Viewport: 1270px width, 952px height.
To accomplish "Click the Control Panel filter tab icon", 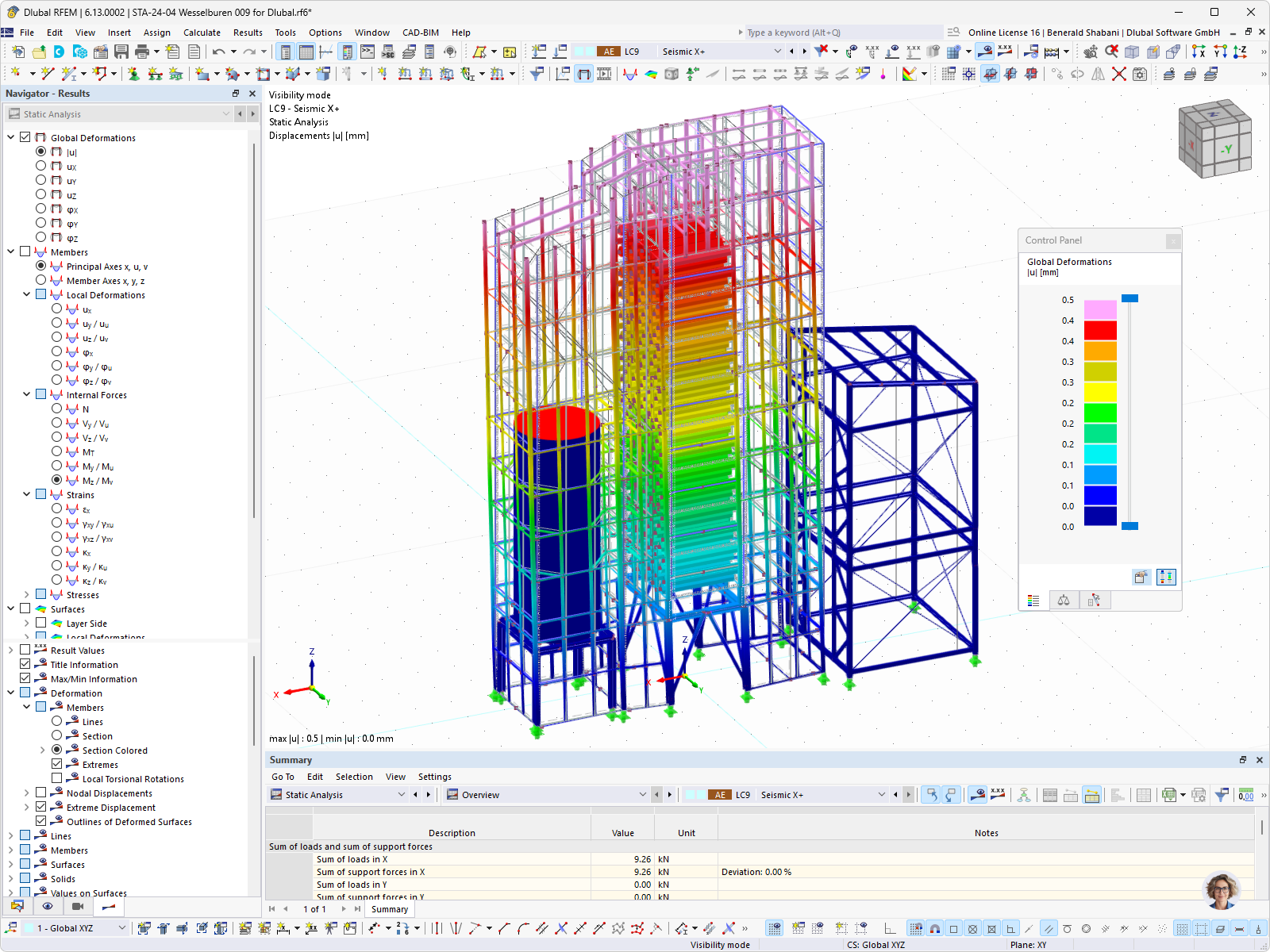I will tap(1094, 601).
